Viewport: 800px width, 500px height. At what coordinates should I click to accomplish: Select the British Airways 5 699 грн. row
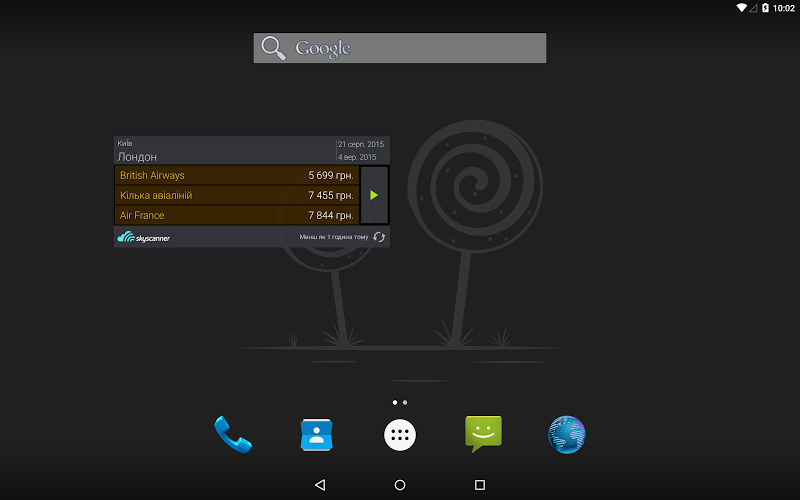coord(237,175)
